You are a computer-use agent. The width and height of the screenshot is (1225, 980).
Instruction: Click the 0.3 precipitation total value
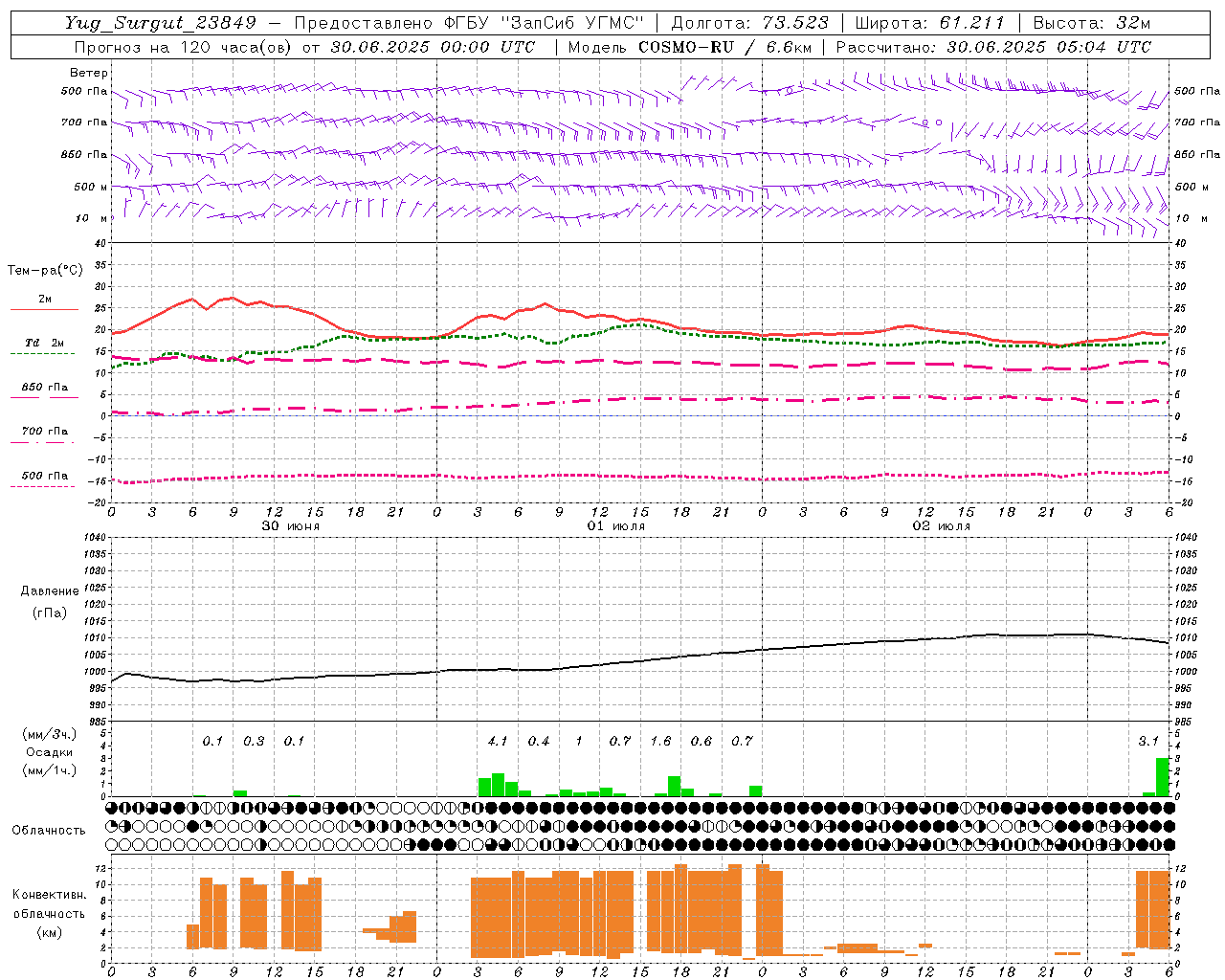click(254, 741)
